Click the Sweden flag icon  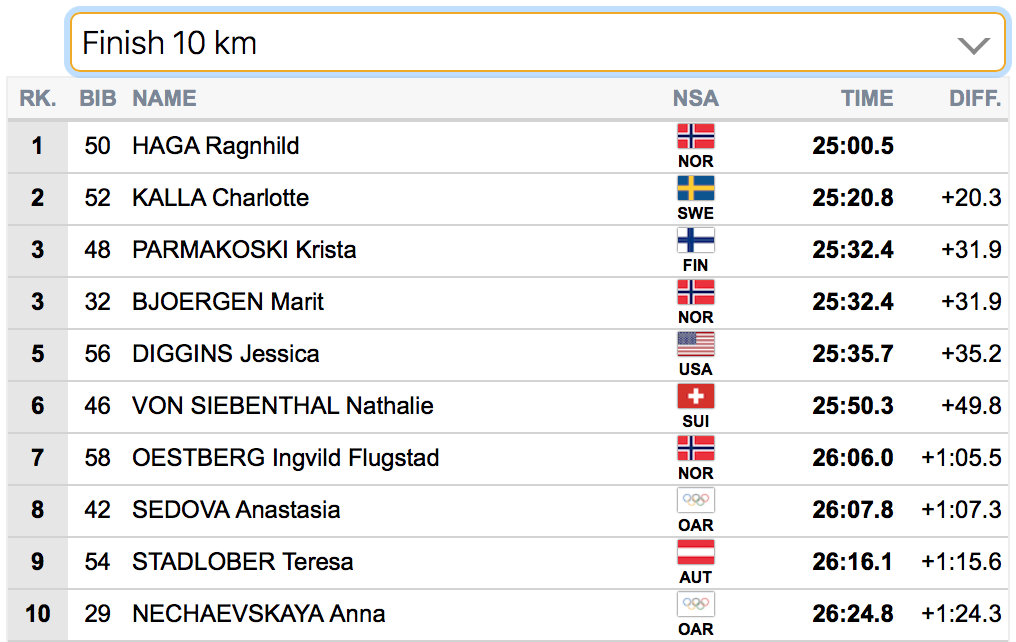click(695, 189)
